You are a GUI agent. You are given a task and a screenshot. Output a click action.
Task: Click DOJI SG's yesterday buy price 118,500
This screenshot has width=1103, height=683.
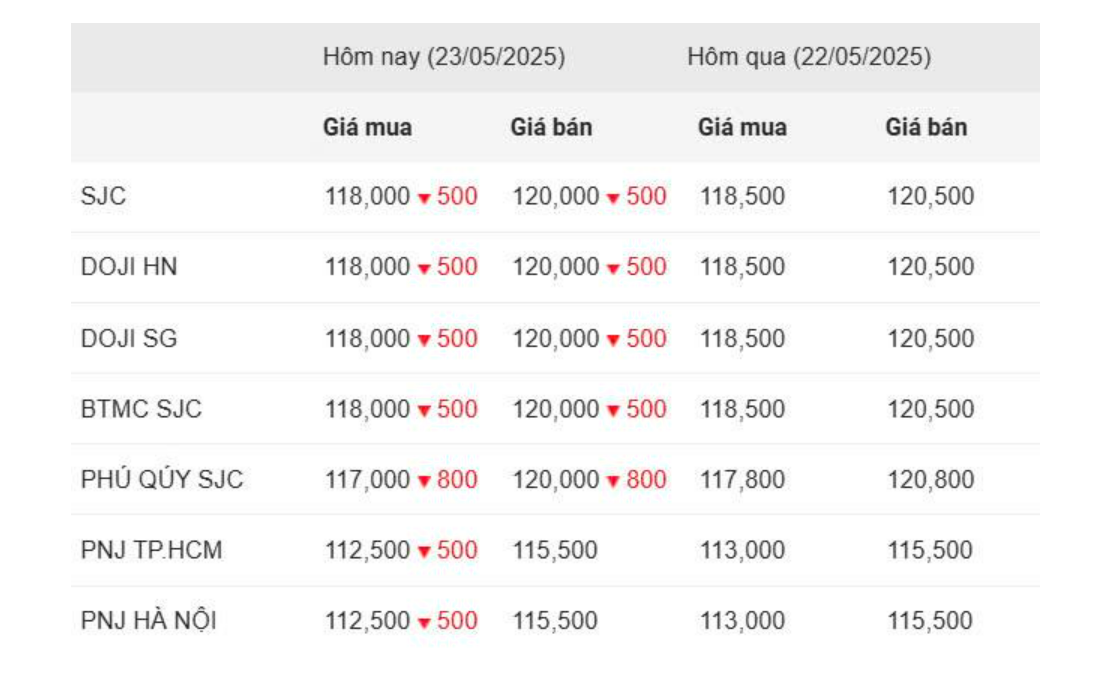click(x=742, y=339)
